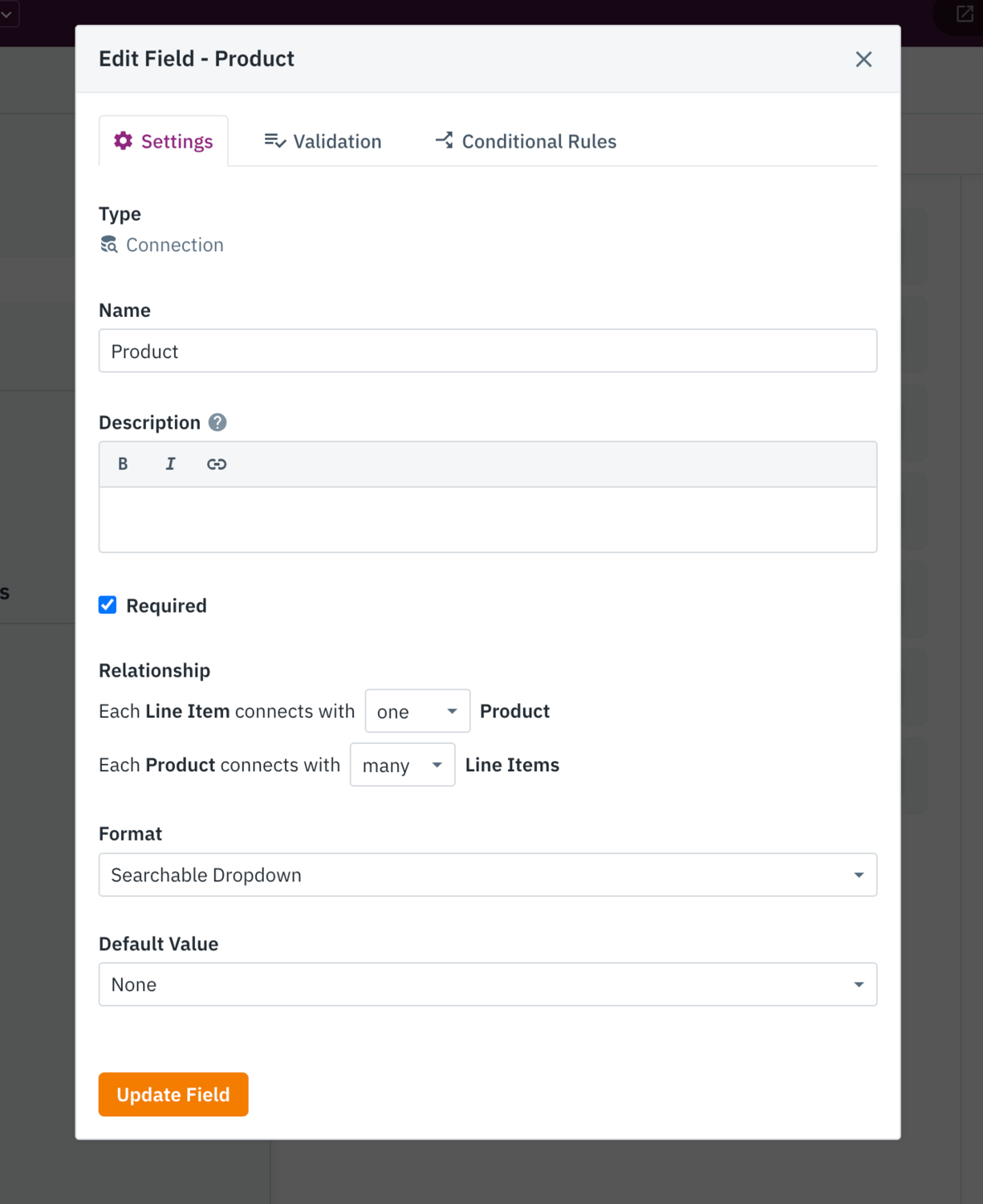
Task: Click the chevron icon at the top left corner
Action: tap(6, 14)
